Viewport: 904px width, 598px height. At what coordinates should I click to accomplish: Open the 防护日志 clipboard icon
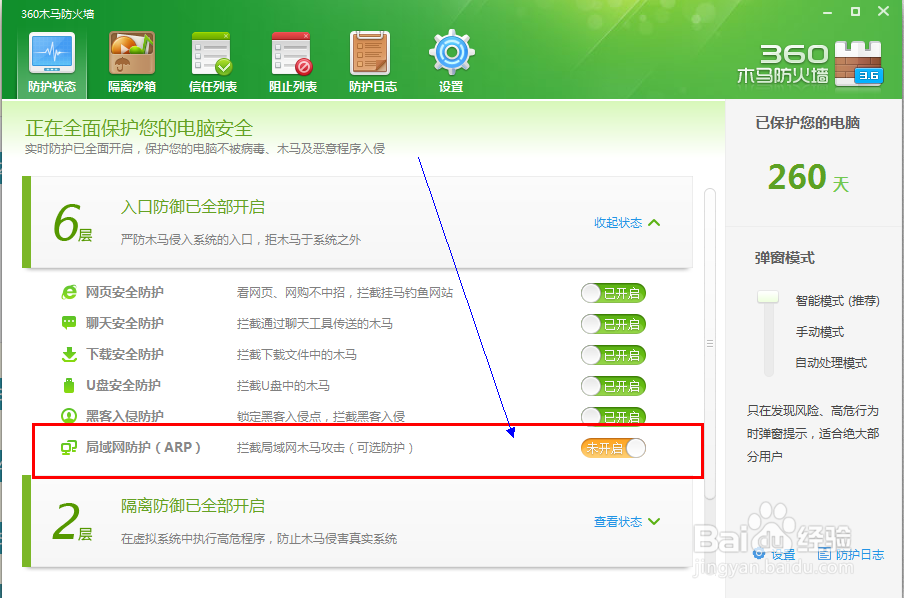[x=371, y=53]
